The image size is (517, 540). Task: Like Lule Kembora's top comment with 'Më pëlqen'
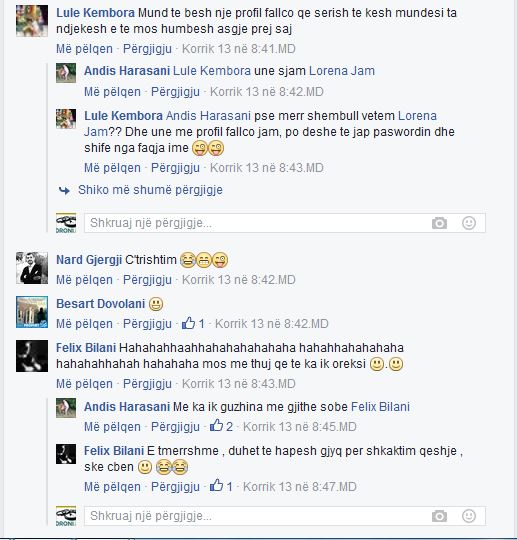pos(84,49)
